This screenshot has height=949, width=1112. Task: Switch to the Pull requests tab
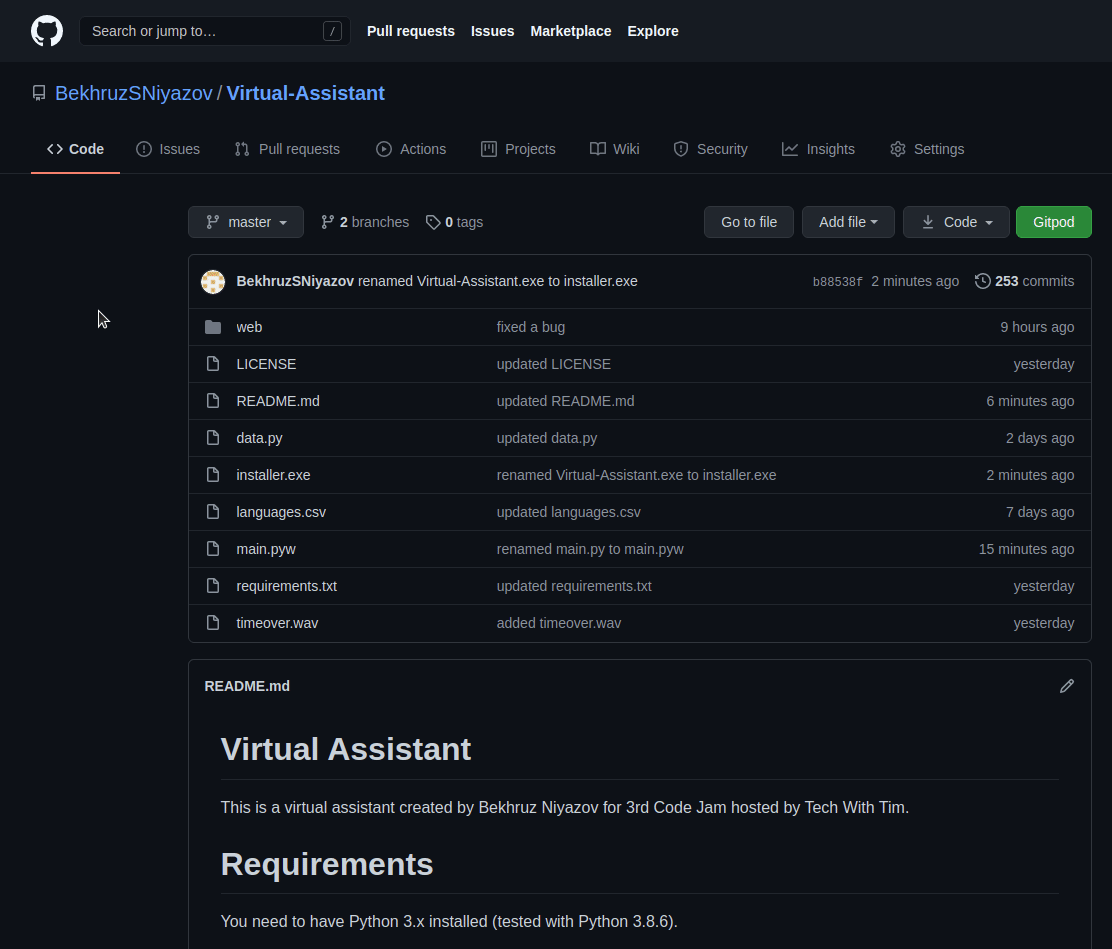click(x=287, y=148)
